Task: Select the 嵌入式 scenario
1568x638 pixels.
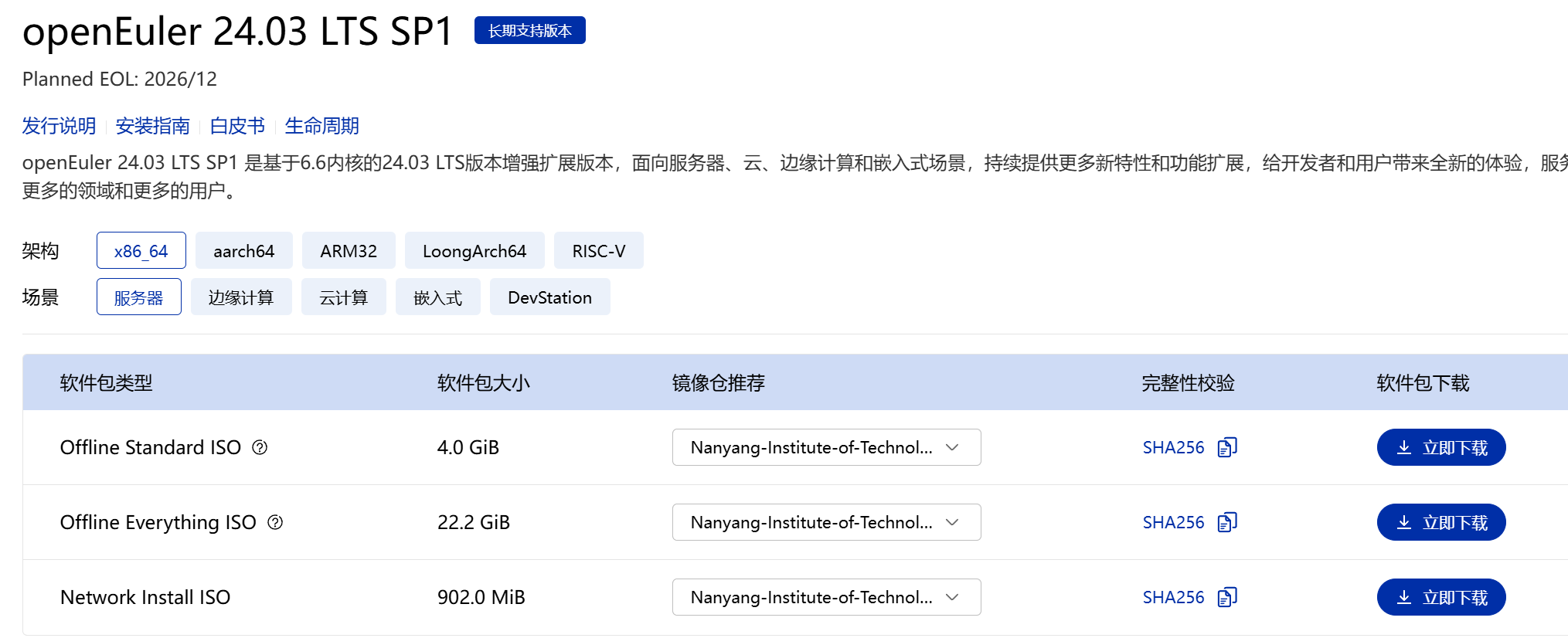Action: pos(438,297)
